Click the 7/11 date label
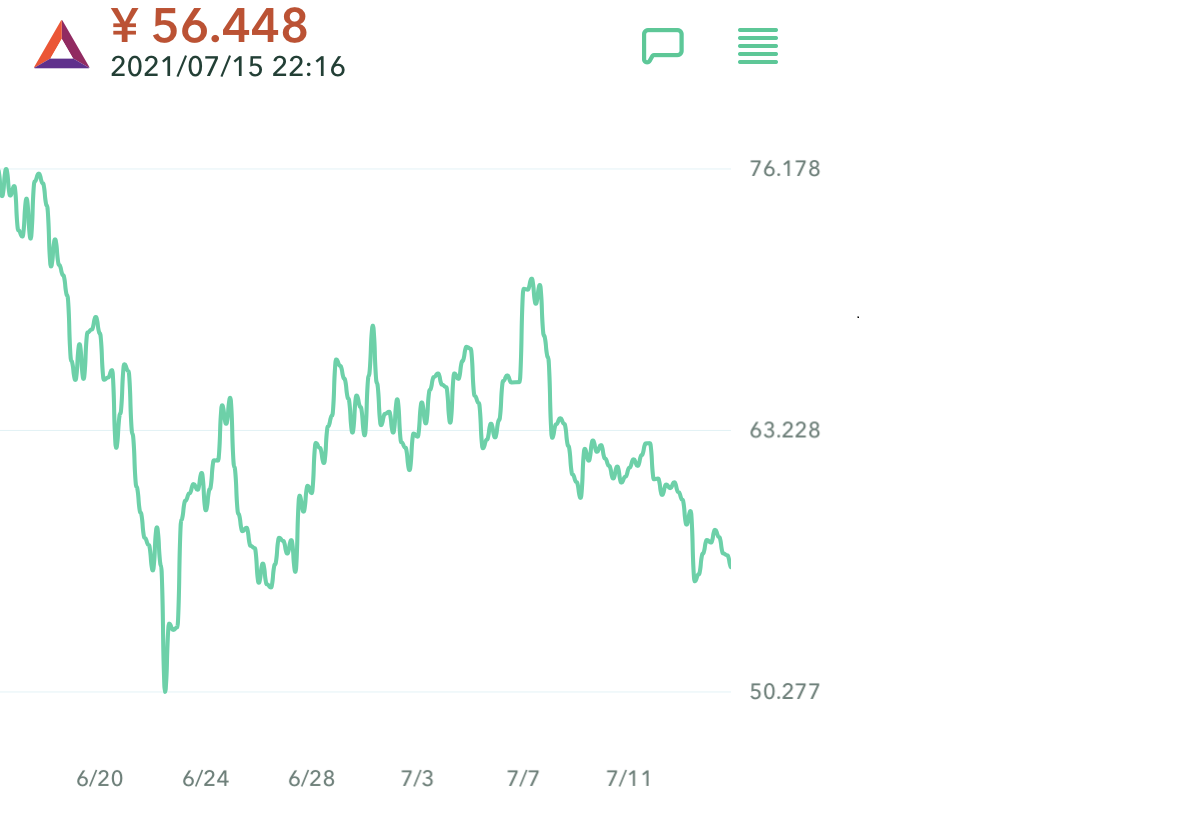1200x826 pixels. 628,779
